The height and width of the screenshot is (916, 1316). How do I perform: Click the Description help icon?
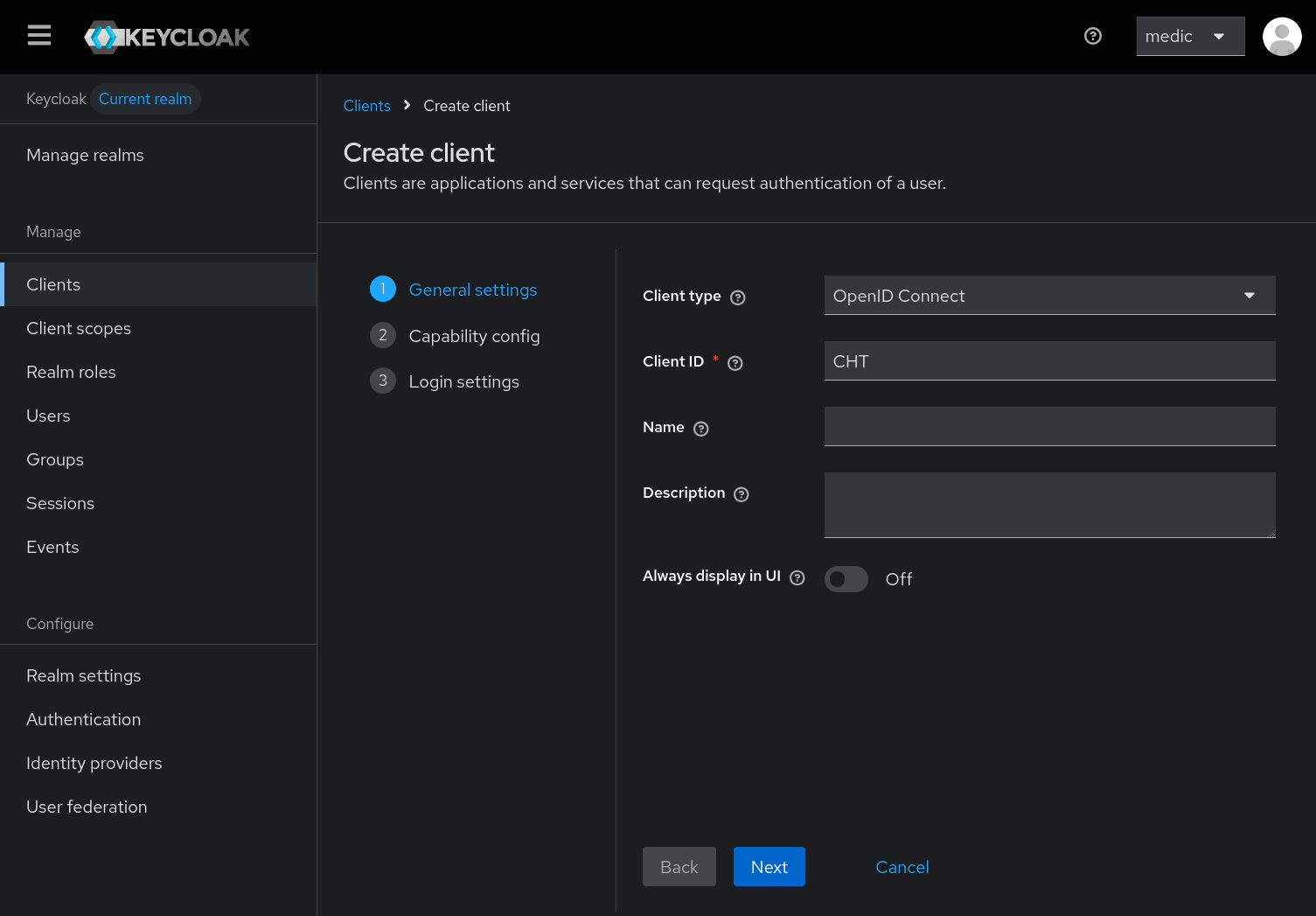[742, 494]
